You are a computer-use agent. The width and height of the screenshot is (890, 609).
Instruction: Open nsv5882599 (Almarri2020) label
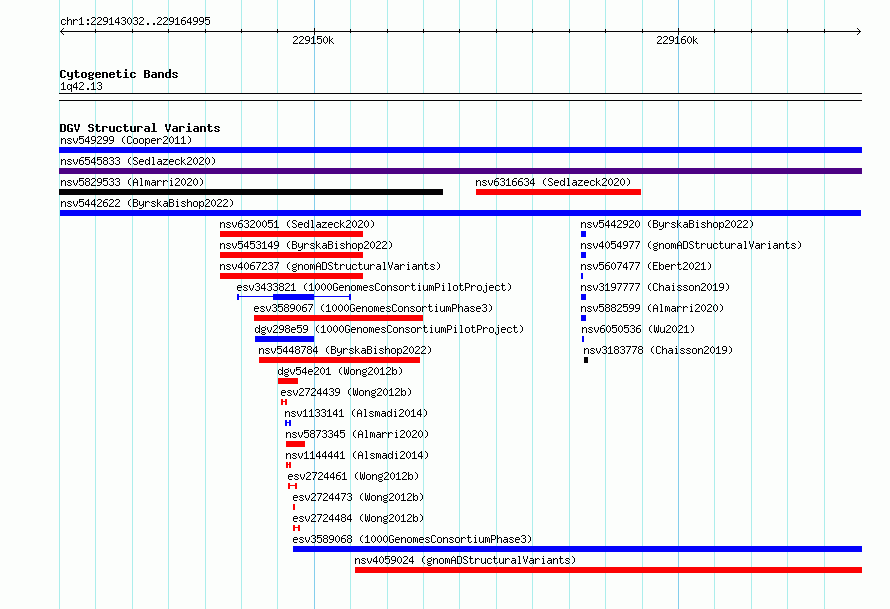pos(652,308)
